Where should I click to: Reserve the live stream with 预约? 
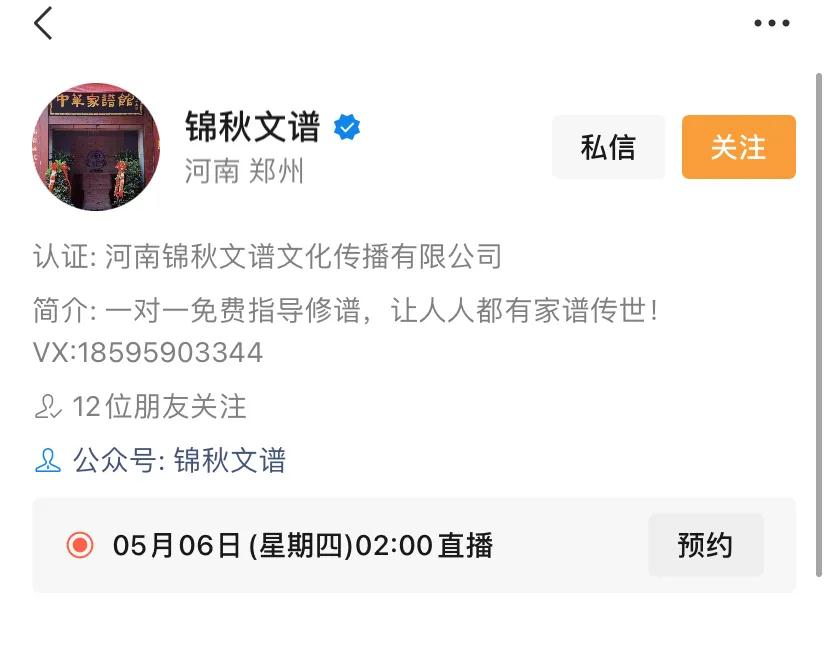[x=705, y=545]
